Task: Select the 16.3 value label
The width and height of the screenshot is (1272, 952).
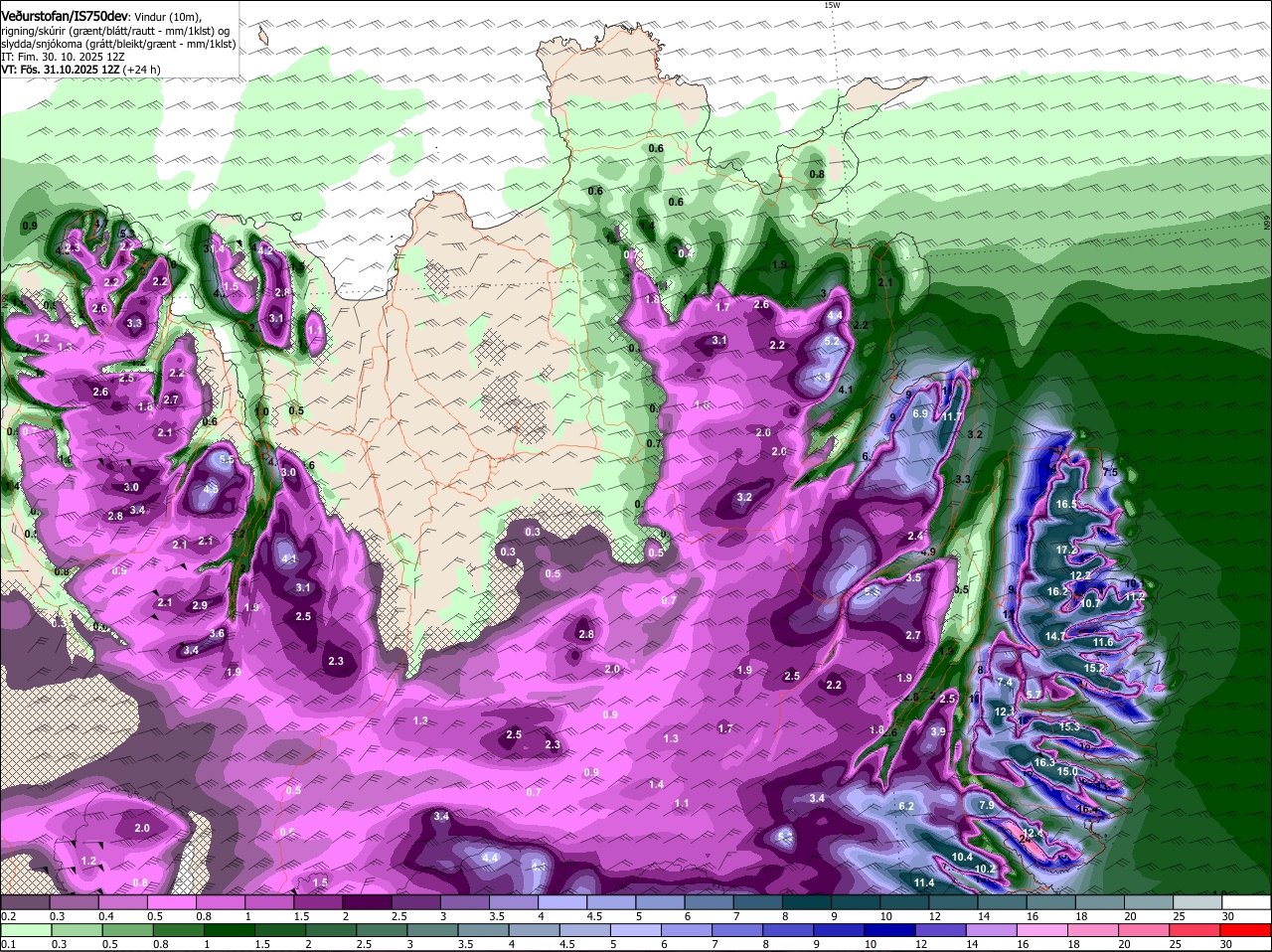Action: 1044,763
